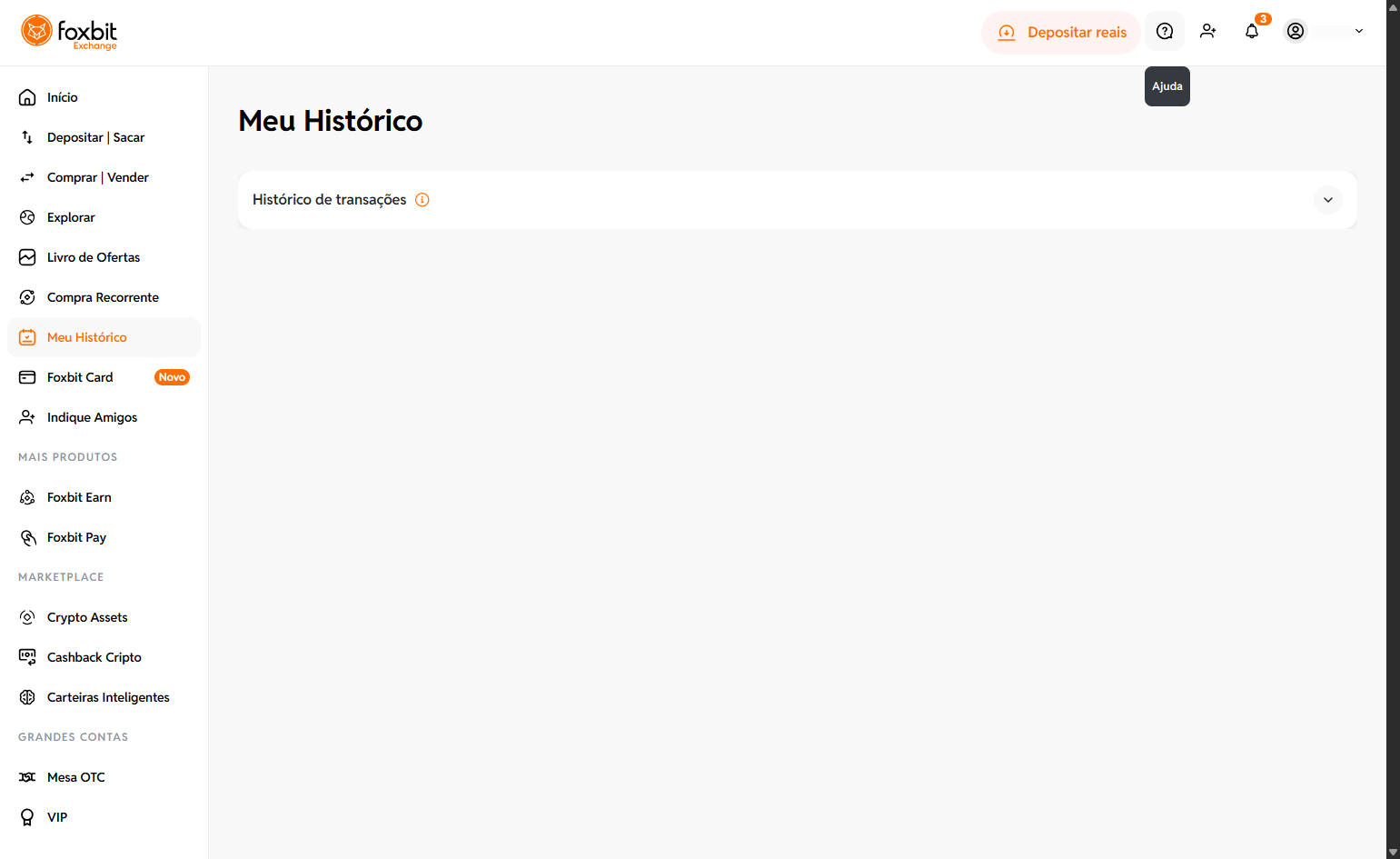Click the Foxbit Exchange logo
Viewport: 1400px width, 859px height.
69,32
